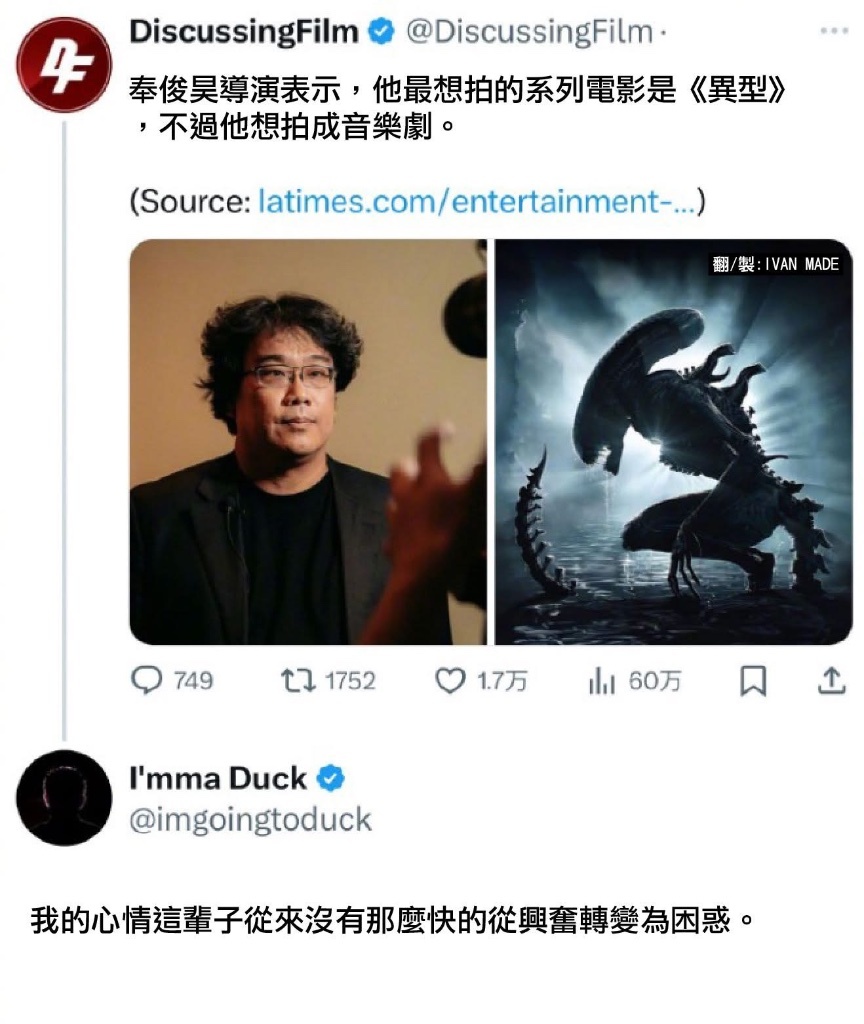Open the director portrait photo

pos(308,441)
